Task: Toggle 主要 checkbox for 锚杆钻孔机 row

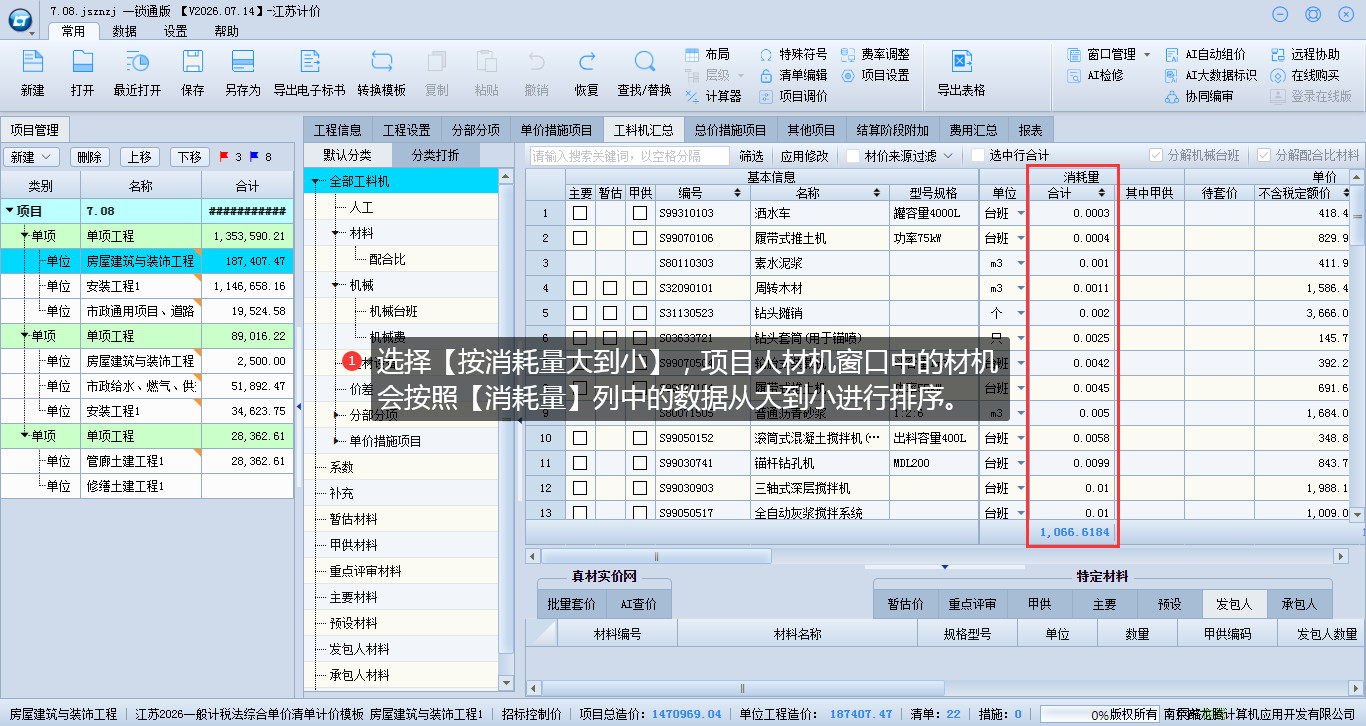Action: coord(580,463)
